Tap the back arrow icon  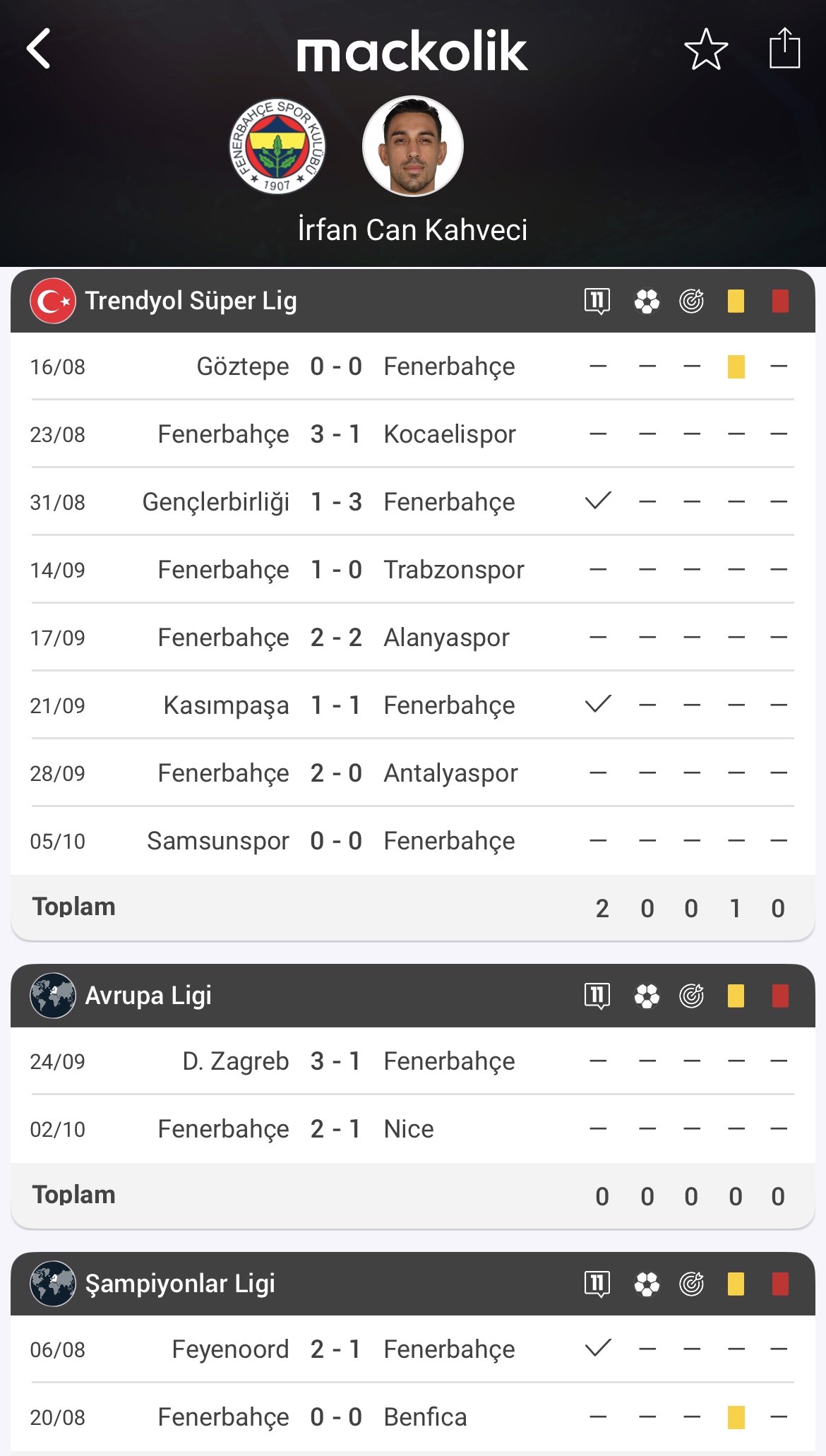(39, 49)
